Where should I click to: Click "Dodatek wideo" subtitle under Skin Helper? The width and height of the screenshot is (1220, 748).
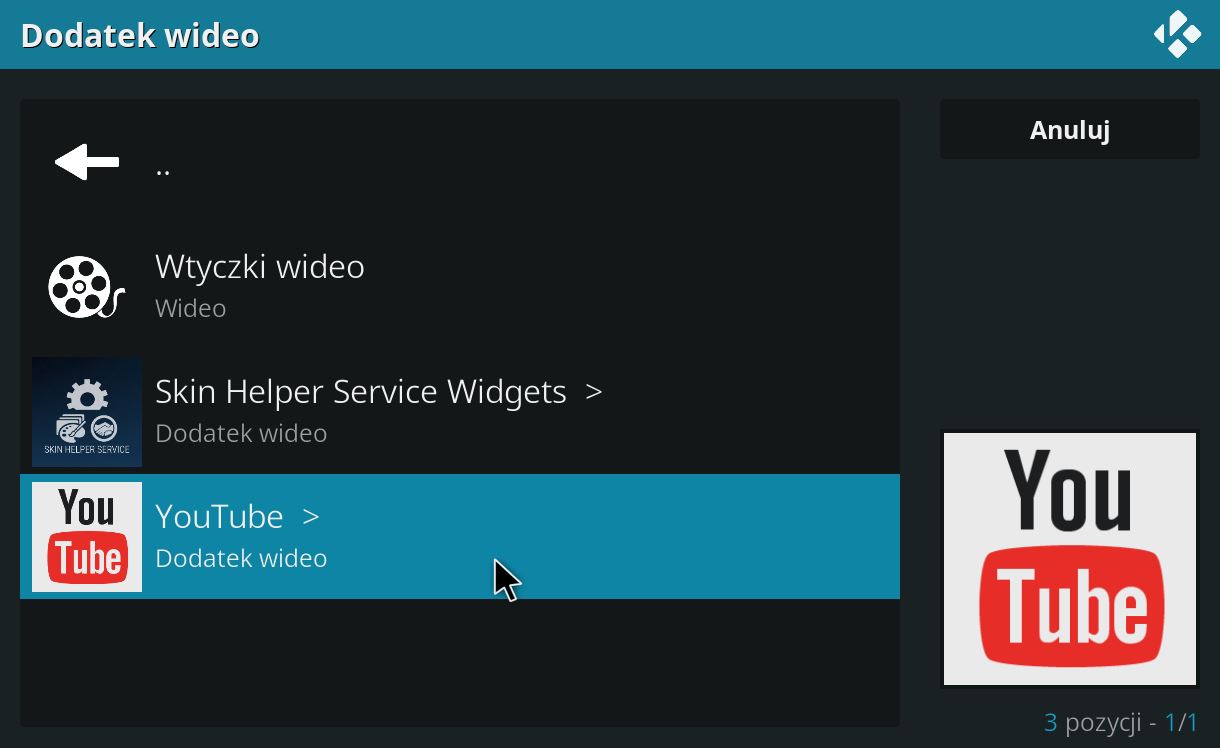click(241, 433)
